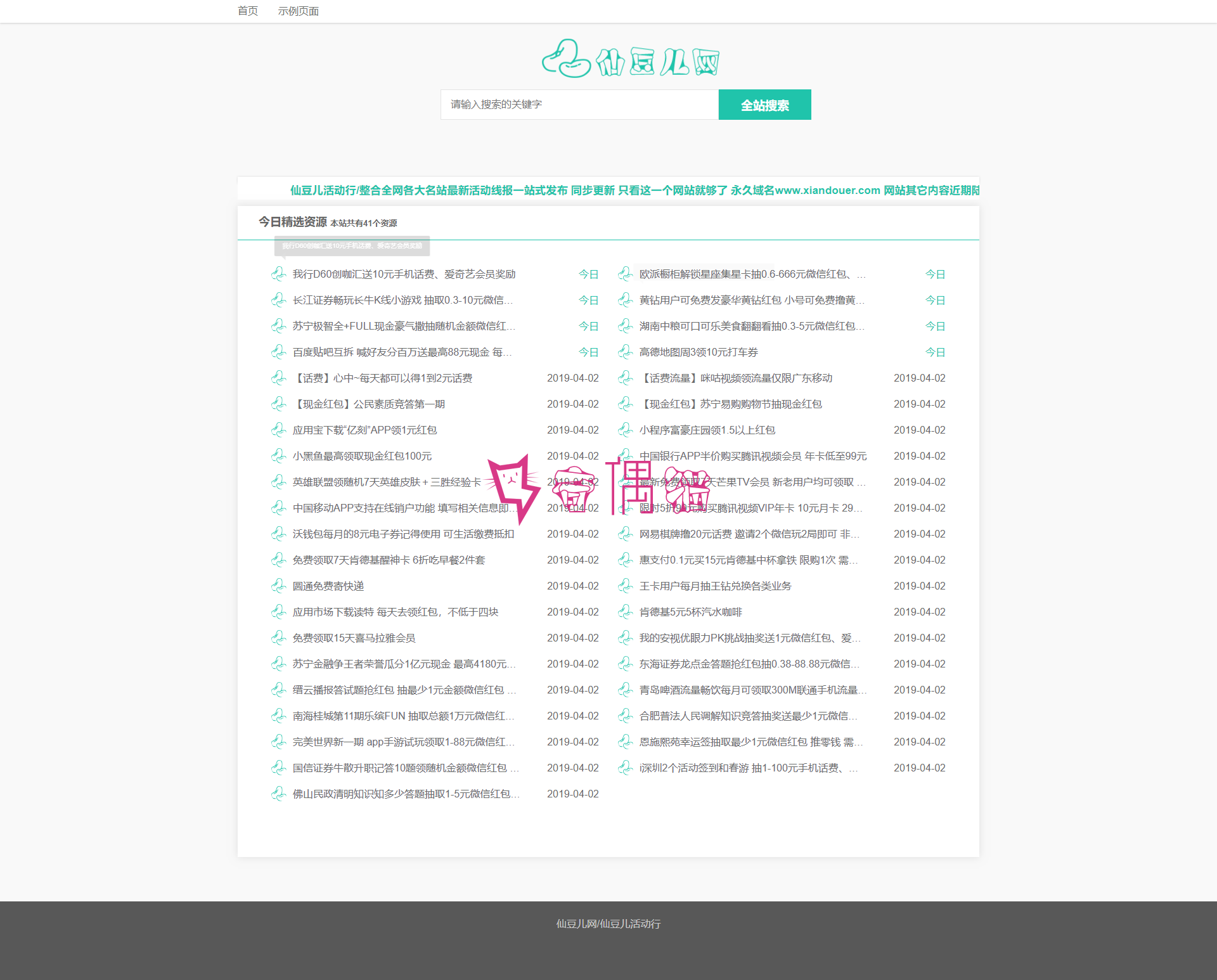This screenshot has height=980, width=1217.
Task: Click bean icon beside 肯德基5元5杯 entry
Action: (626, 612)
